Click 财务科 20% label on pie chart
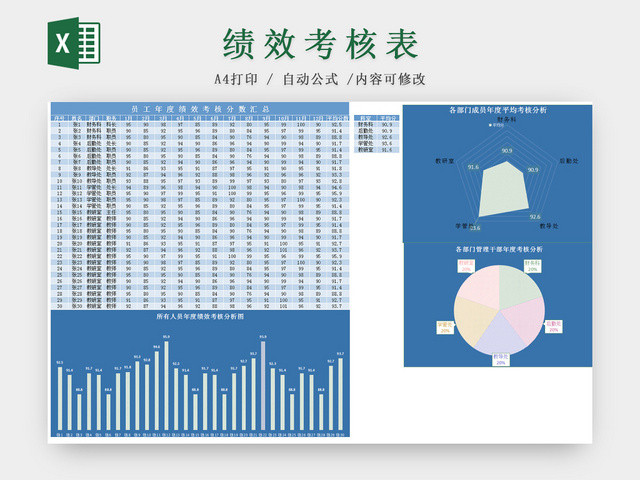640x480 pixels. [532, 266]
